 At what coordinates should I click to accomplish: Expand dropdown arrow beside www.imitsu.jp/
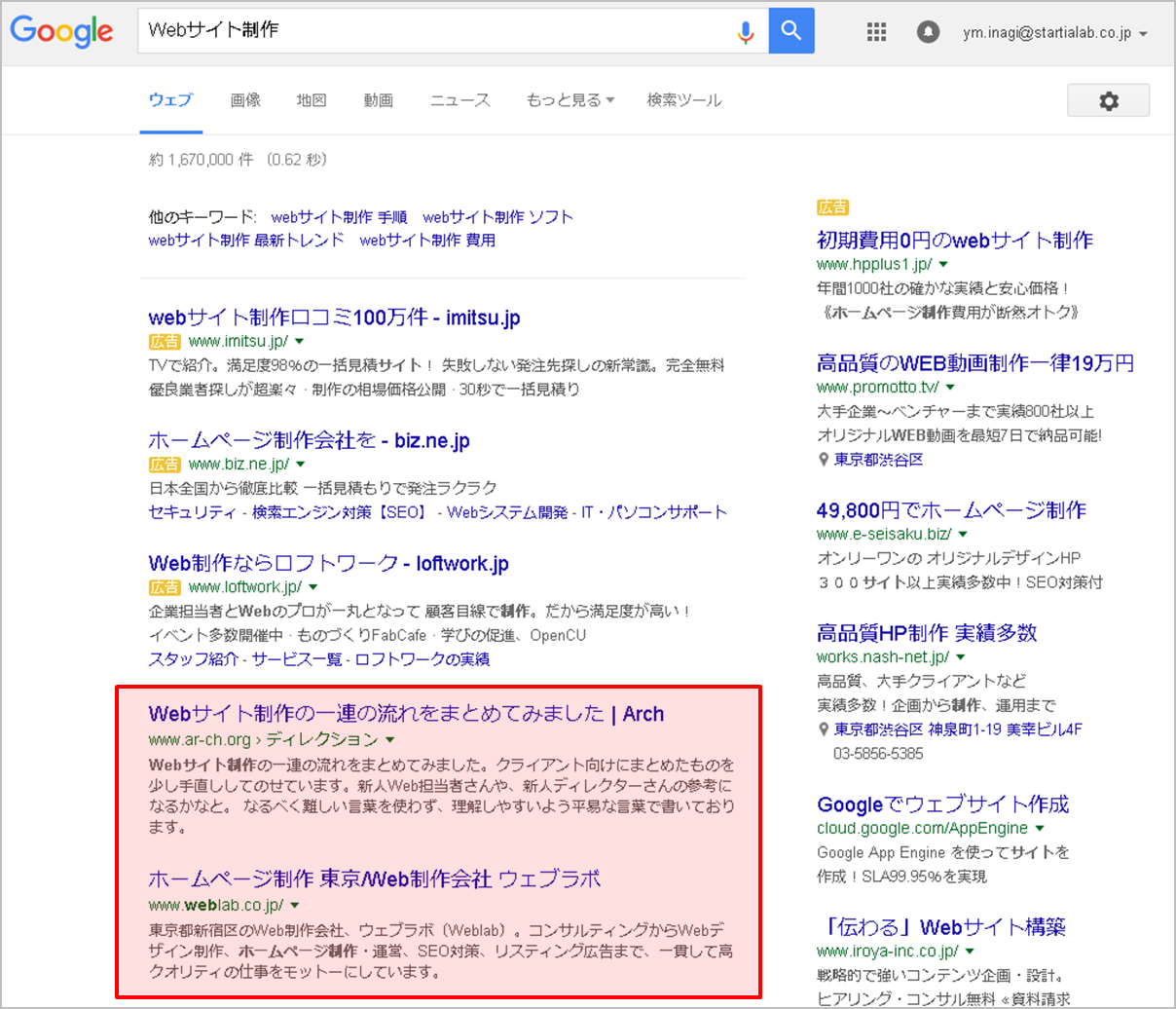(x=300, y=342)
